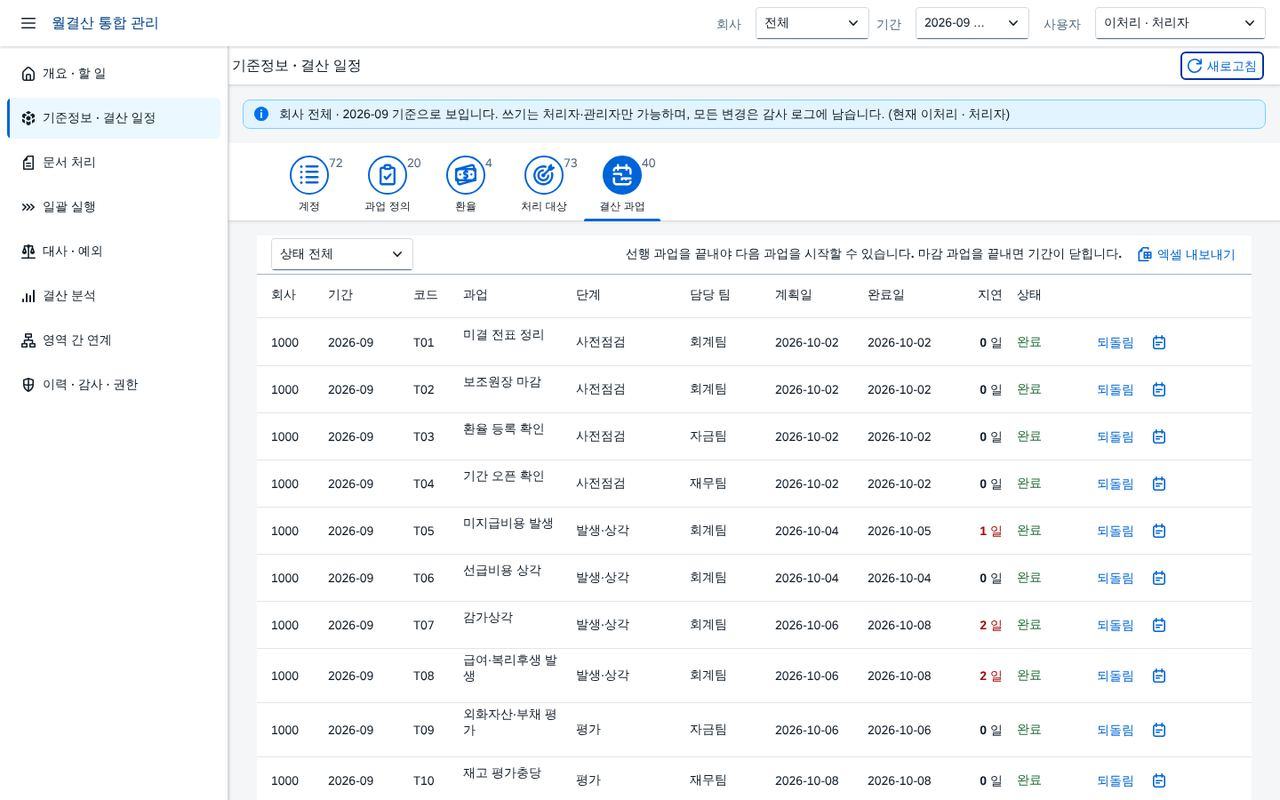The height and width of the screenshot is (800, 1280).
Task: Click the 월결산 통합 관리 app title
Action: [105, 23]
